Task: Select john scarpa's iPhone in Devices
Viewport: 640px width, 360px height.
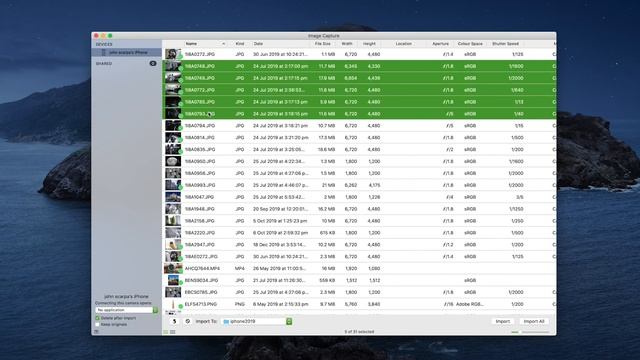Action: [127, 52]
